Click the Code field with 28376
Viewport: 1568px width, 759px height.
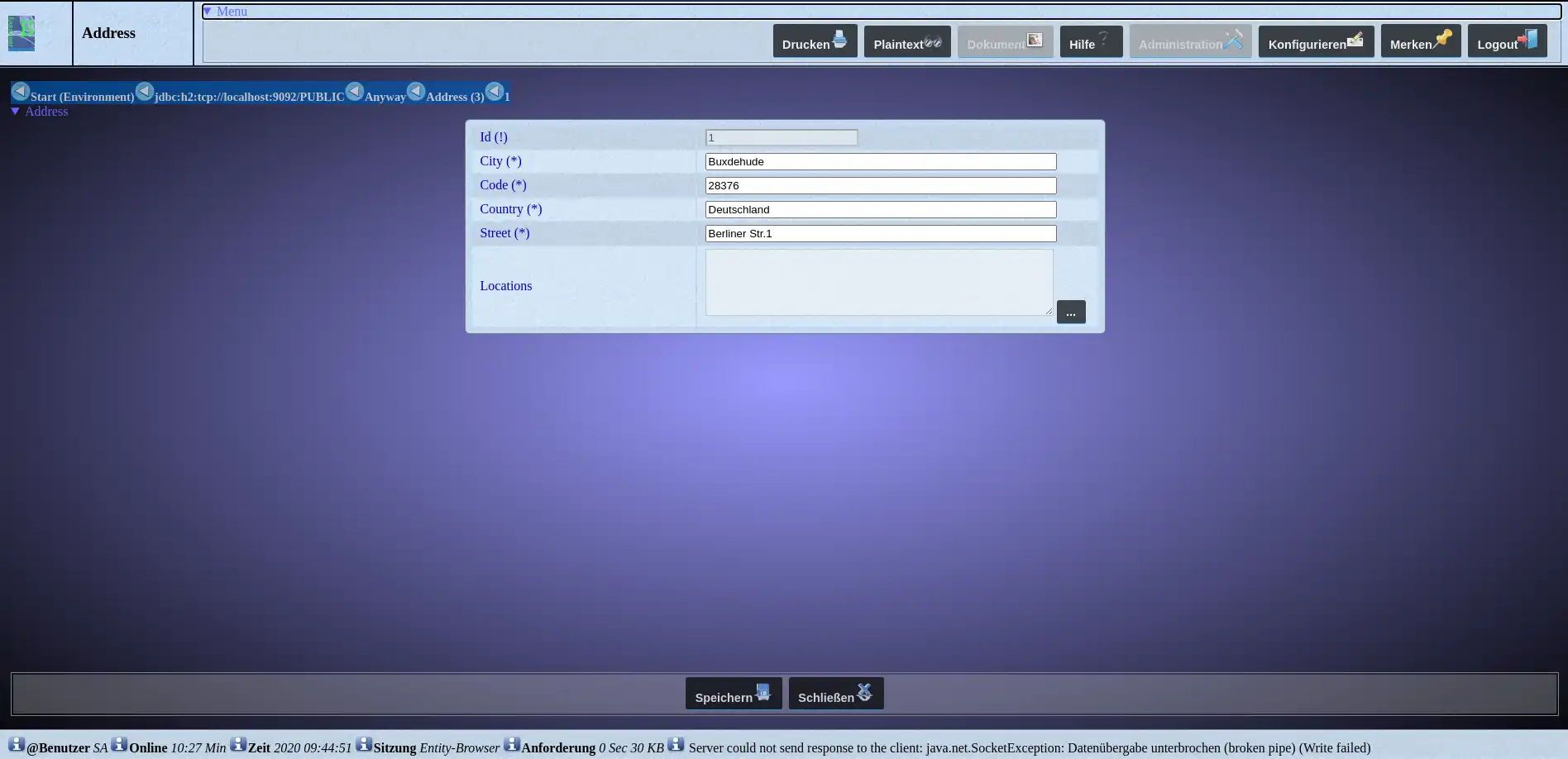[x=881, y=186]
